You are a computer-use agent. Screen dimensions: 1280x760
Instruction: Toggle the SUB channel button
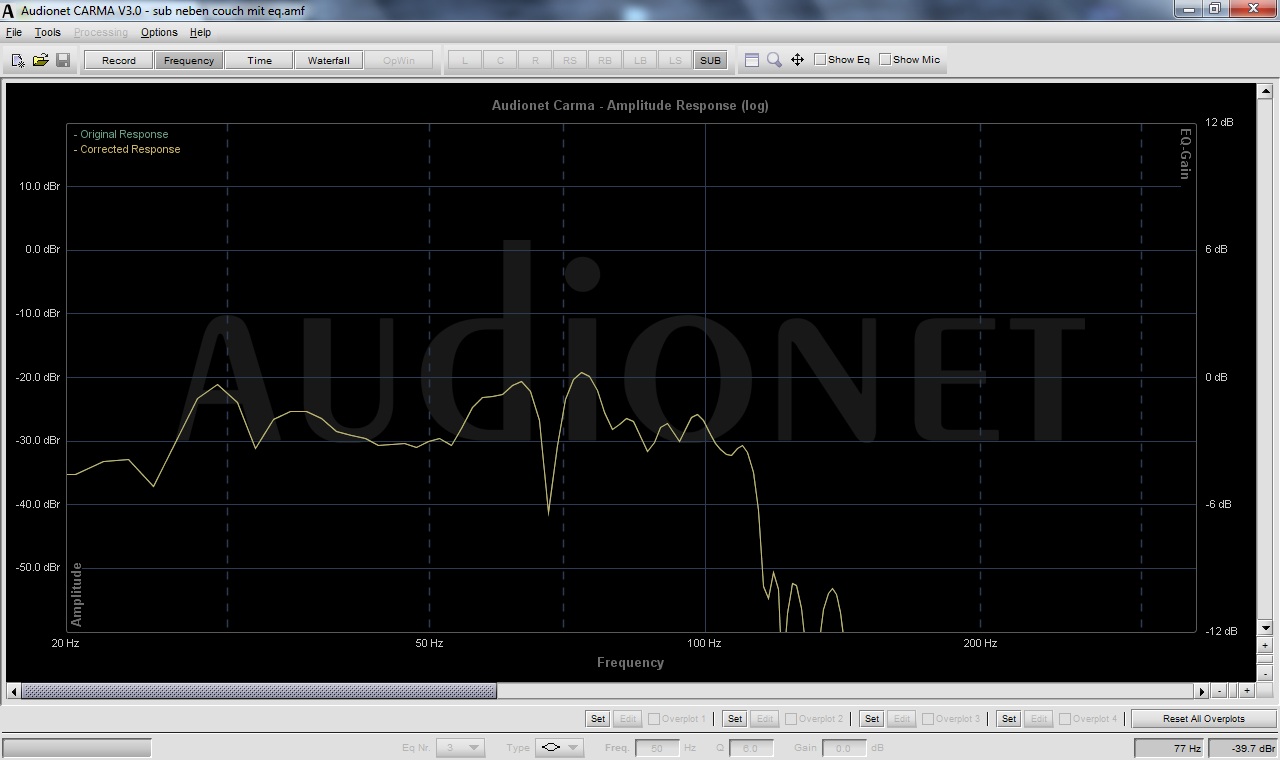710,60
